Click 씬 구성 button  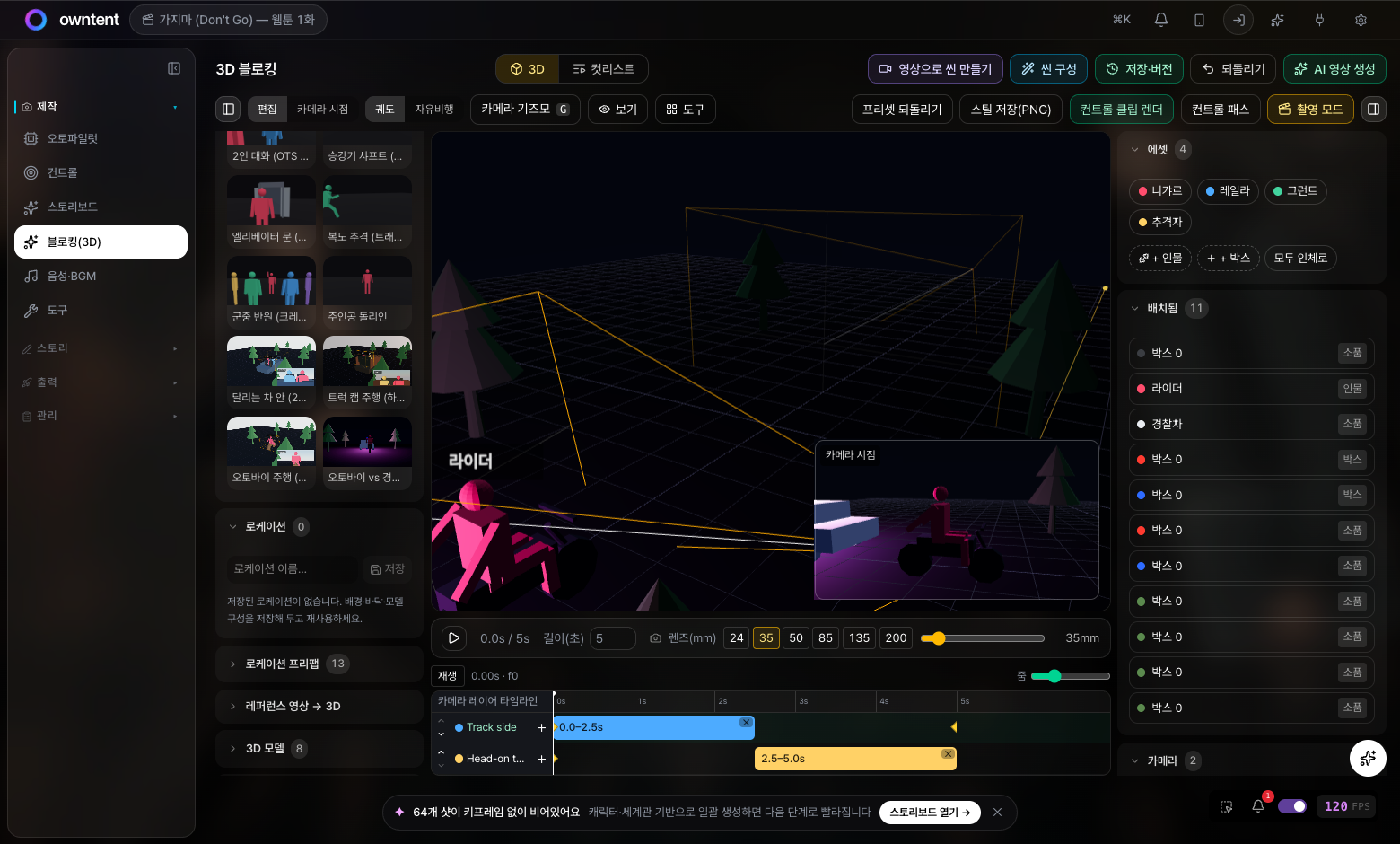pyautogui.click(x=1049, y=69)
